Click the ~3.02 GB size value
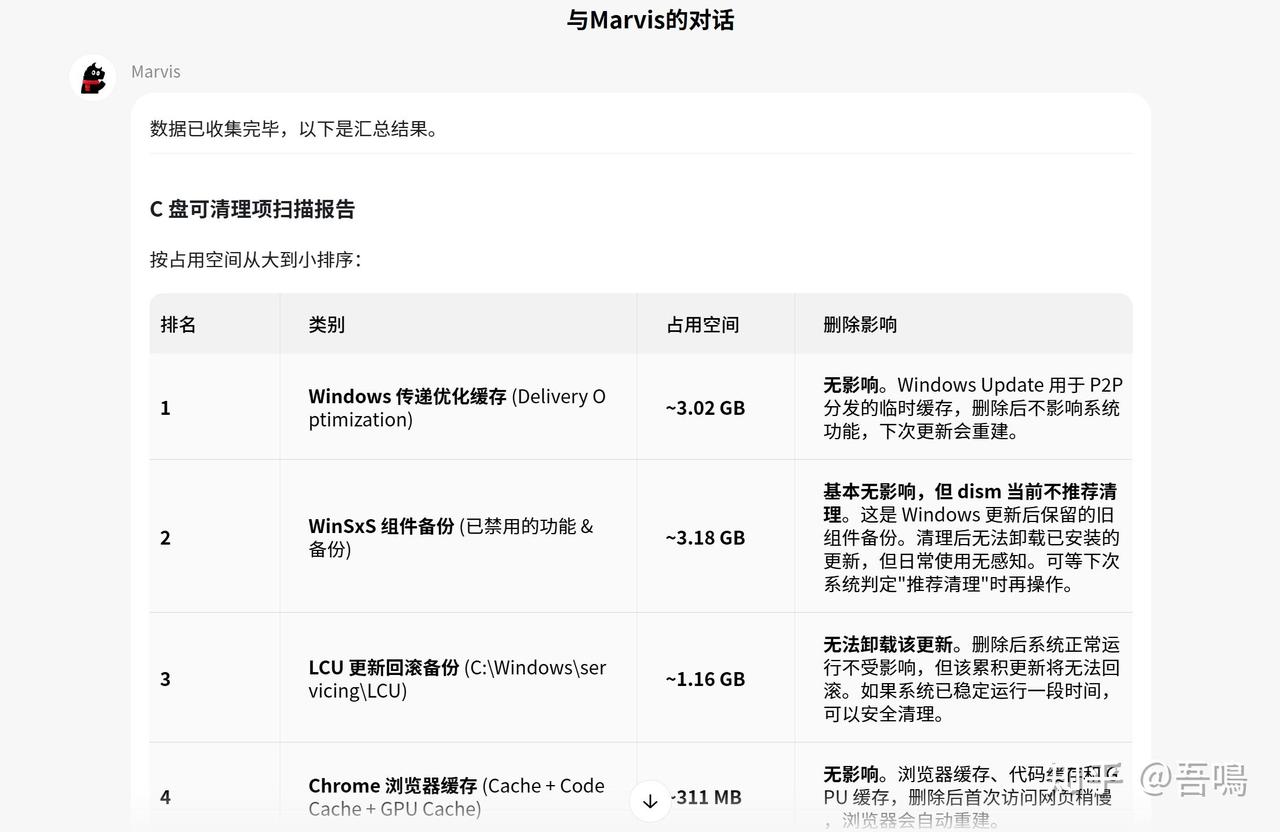The image size is (1280, 832). [x=705, y=408]
